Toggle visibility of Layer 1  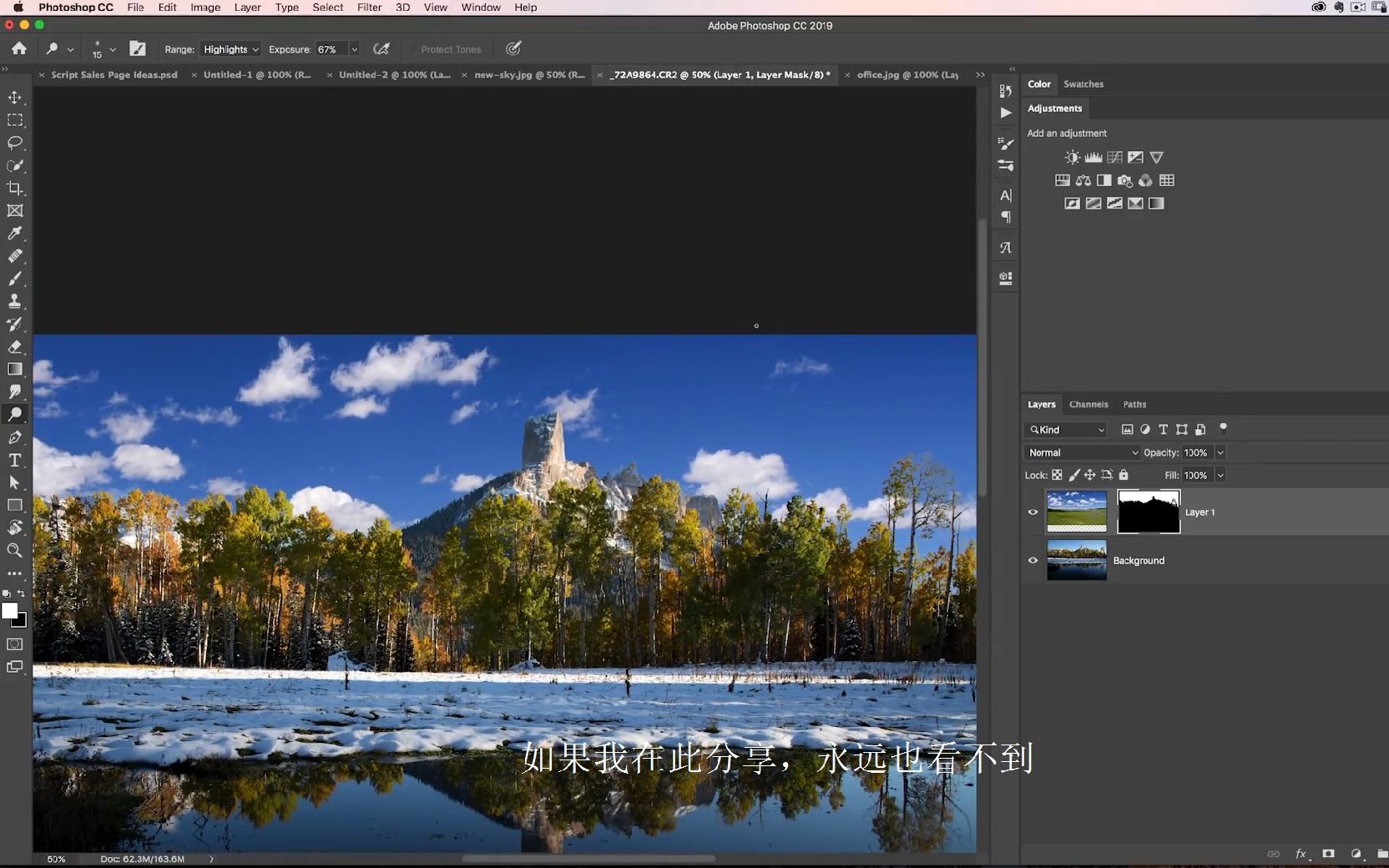[x=1033, y=512]
